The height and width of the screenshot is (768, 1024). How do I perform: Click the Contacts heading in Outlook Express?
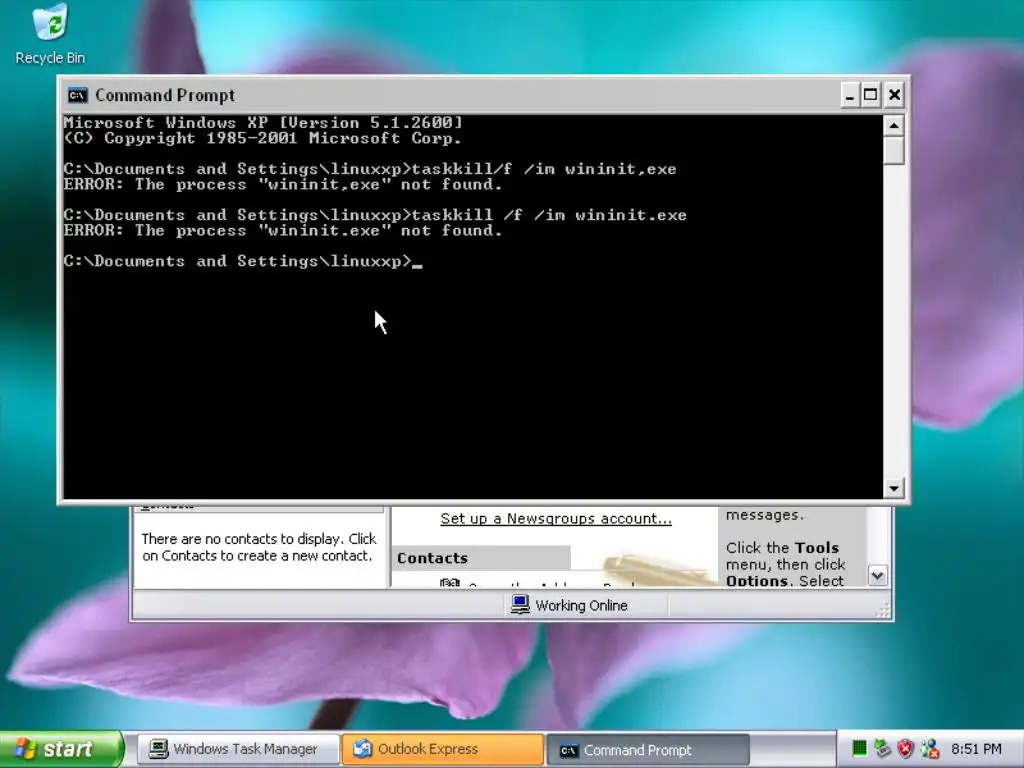[x=432, y=558]
